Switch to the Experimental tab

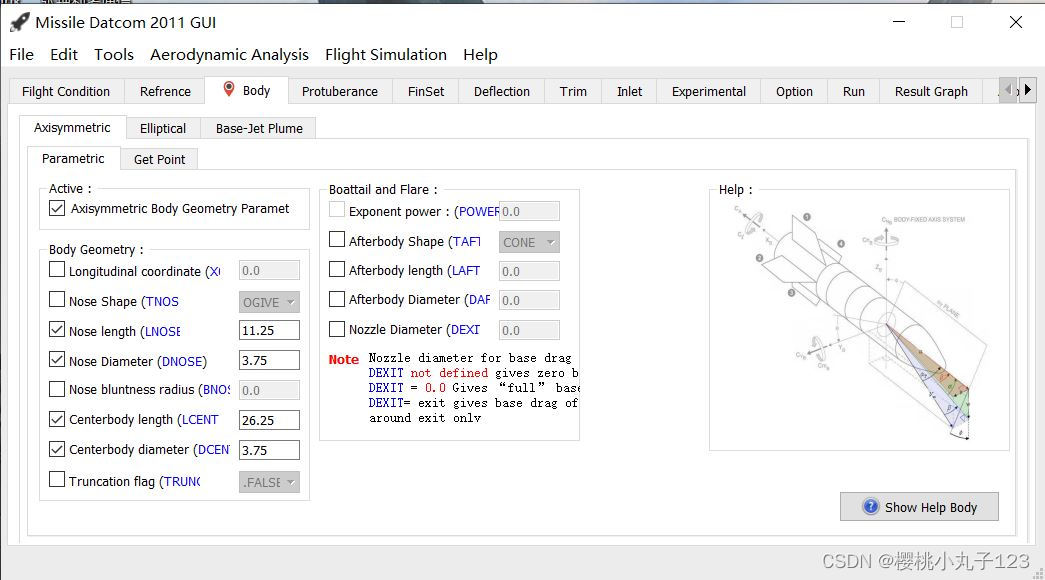pos(708,91)
